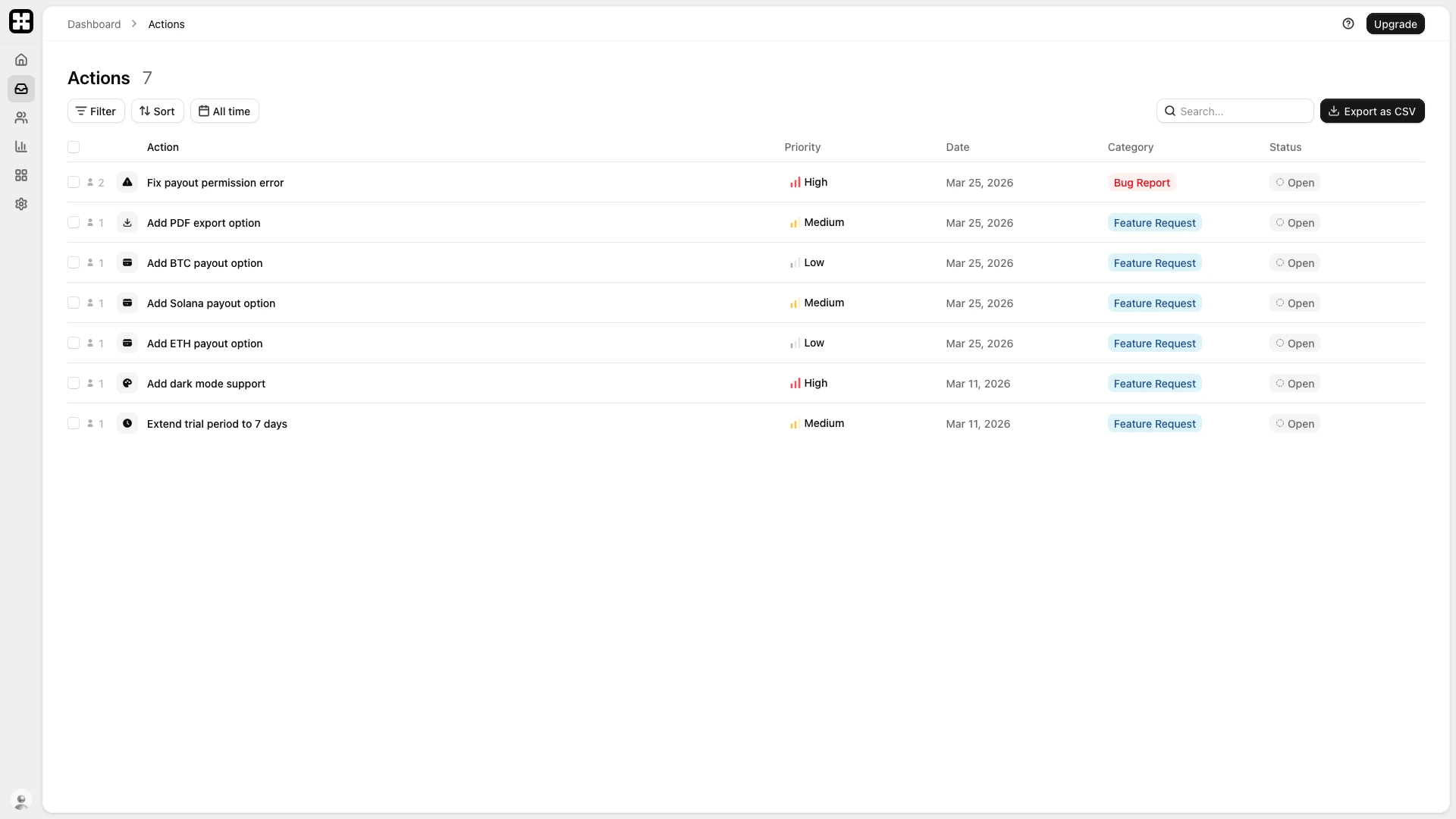Click inside the Search field

1235,111
